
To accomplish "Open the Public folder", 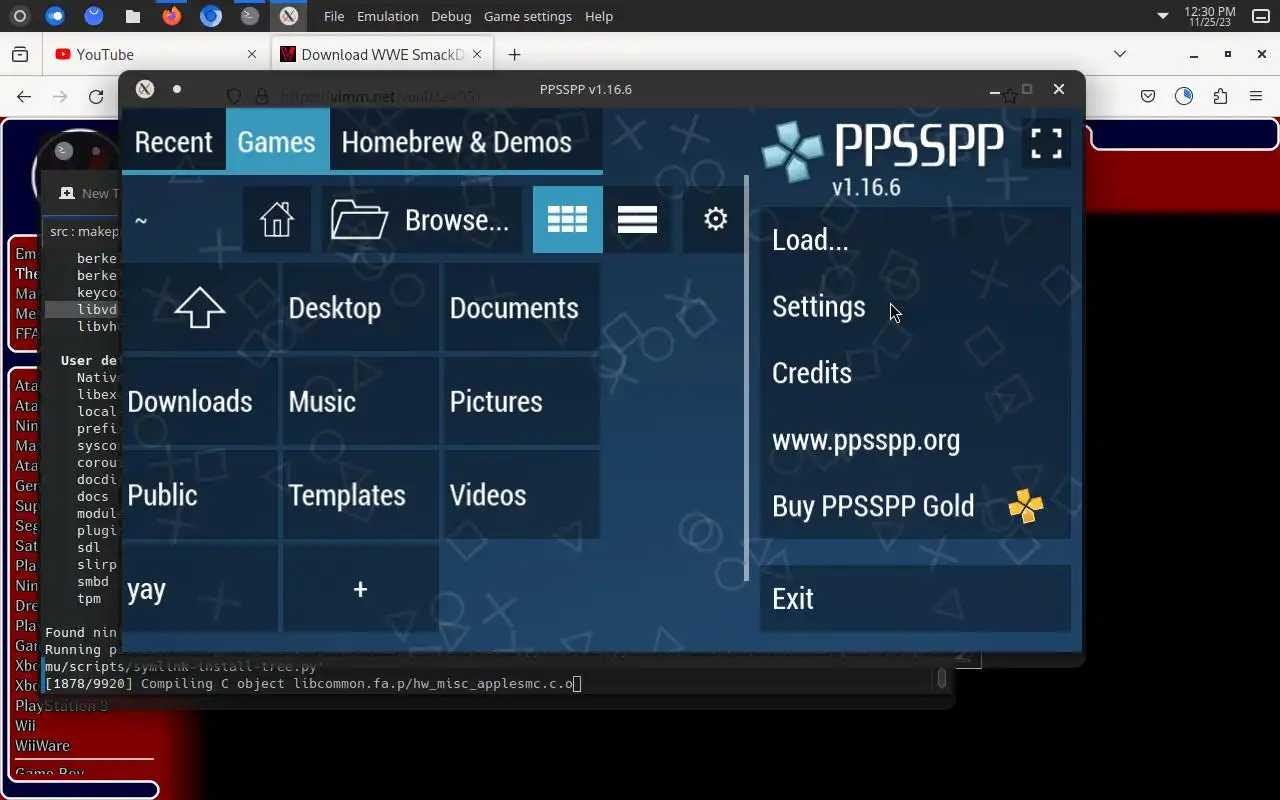I will pos(200,496).
